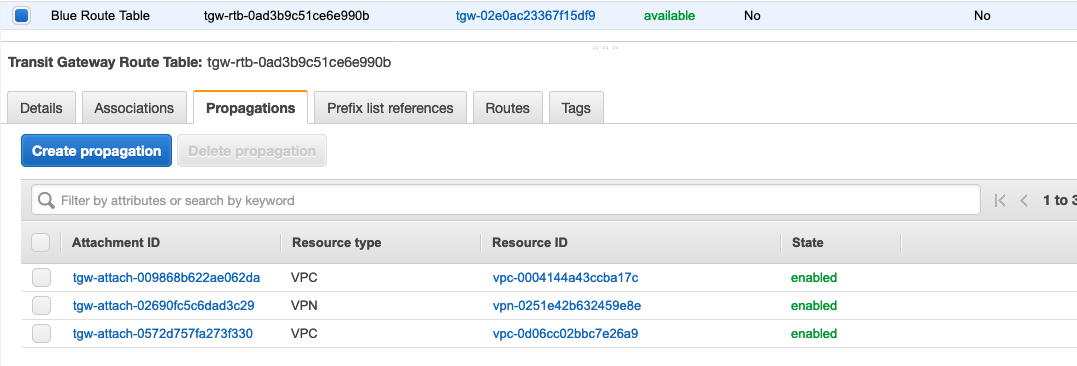Open the Tags tab
Screen dimensions: 1077x366
point(576,108)
